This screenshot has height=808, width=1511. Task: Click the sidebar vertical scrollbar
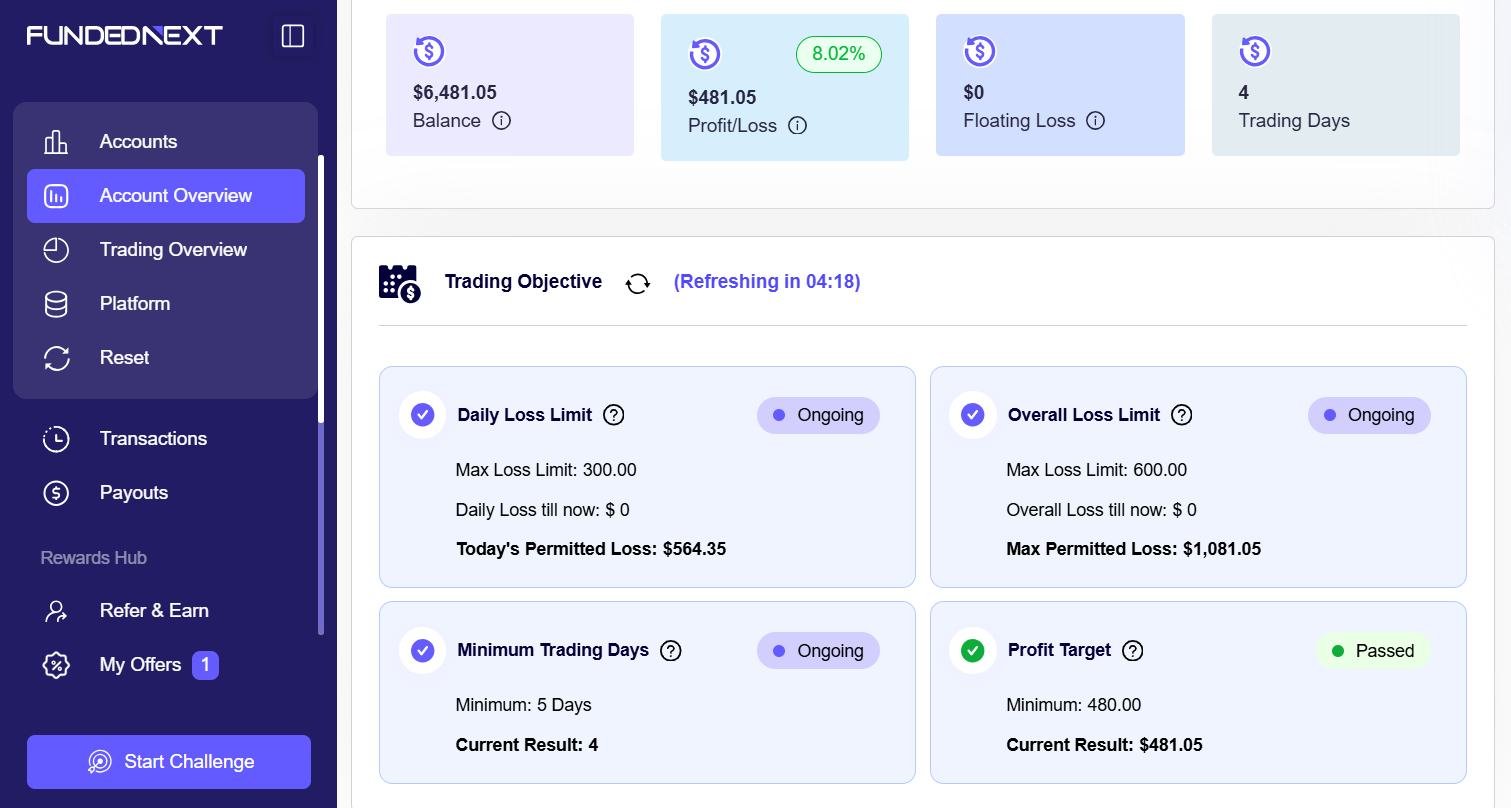pos(321,290)
